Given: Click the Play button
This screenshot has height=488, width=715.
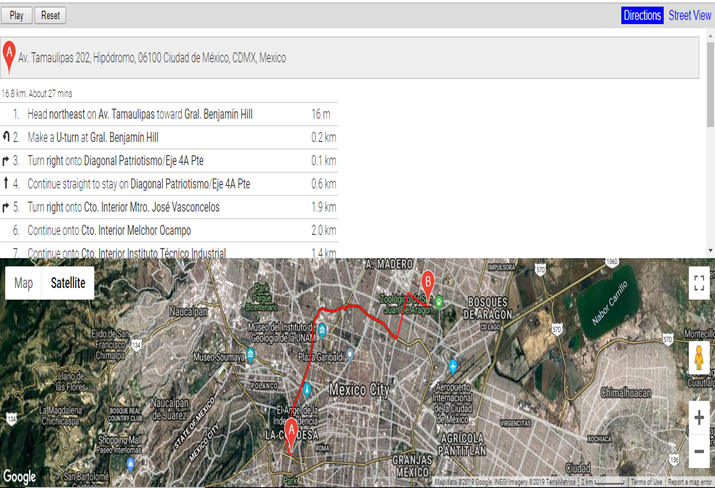Looking at the screenshot, I should click(x=16, y=16).
